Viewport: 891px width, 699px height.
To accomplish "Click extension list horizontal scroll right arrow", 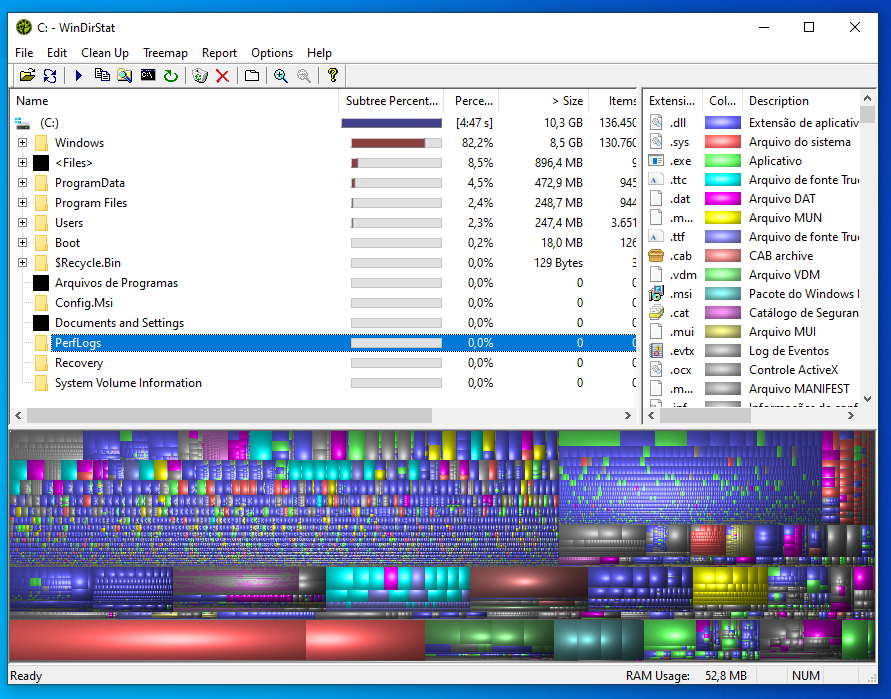I will click(x=851, y=415).
